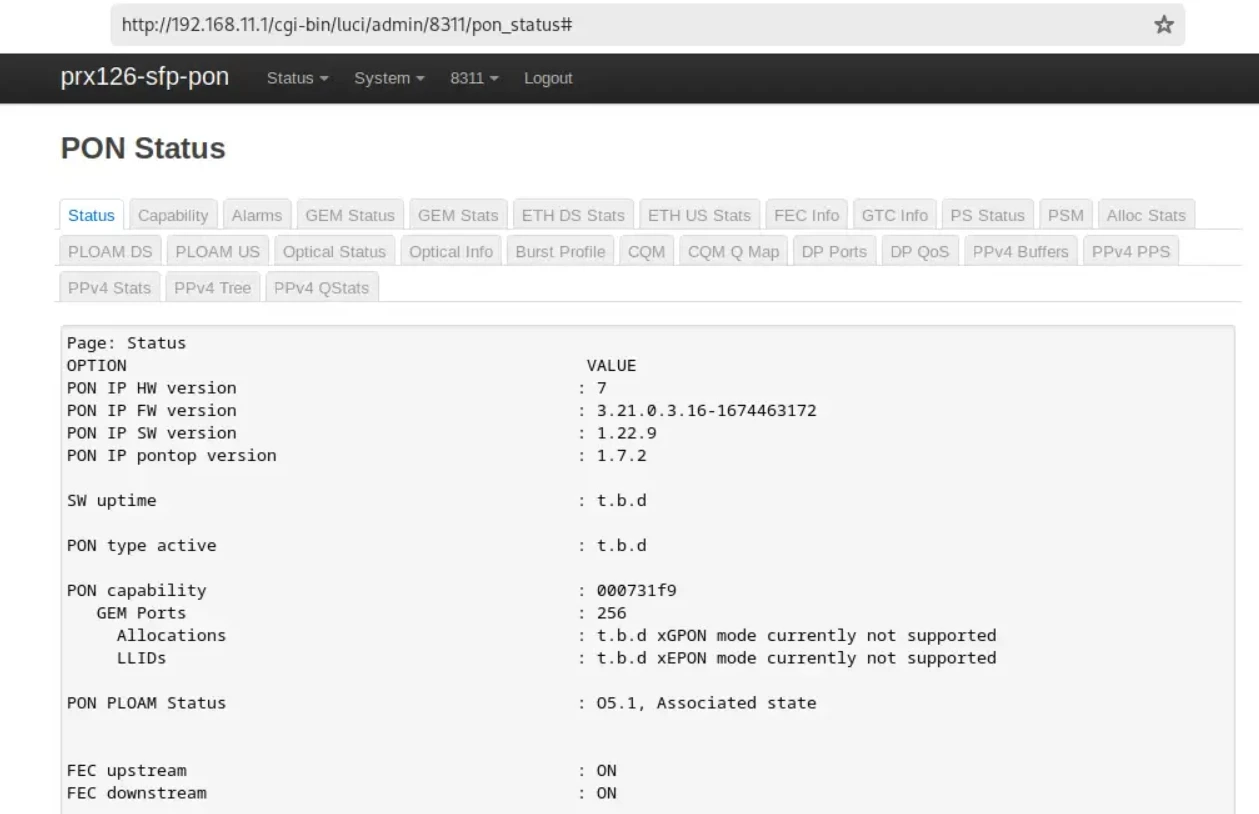This screenshot has height=814, width=1259.
Task: Select the PSM tab
Action: [1065, 215]
